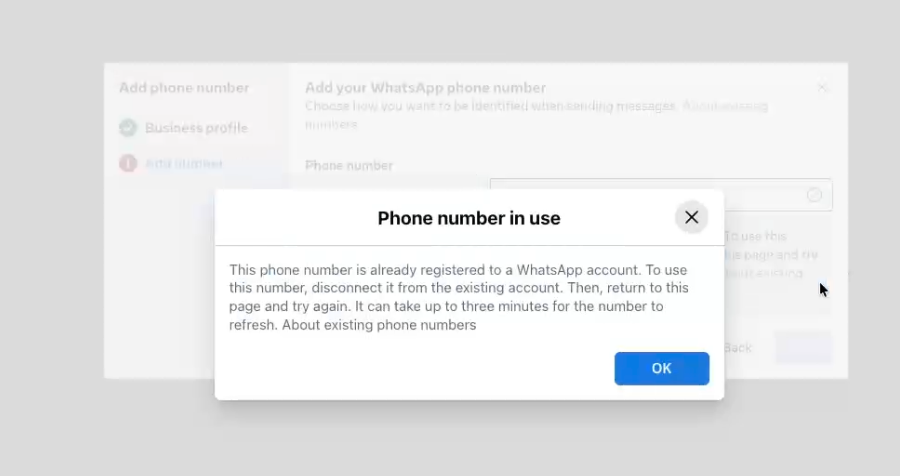Click the red error icon beside Add number
Viewport: 900px width, 476px height.
click(x=128, y=164)
